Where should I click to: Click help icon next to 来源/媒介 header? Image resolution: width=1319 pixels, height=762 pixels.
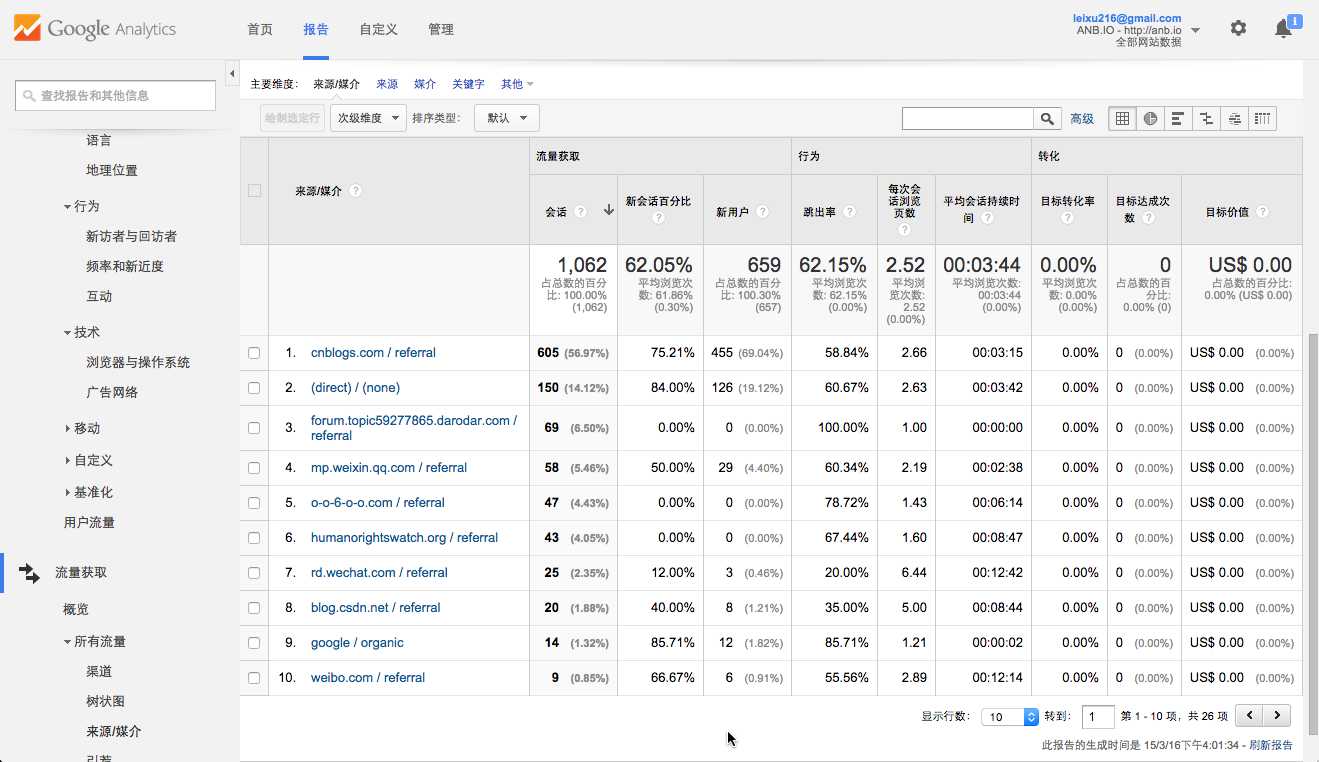tap(355, 191)
